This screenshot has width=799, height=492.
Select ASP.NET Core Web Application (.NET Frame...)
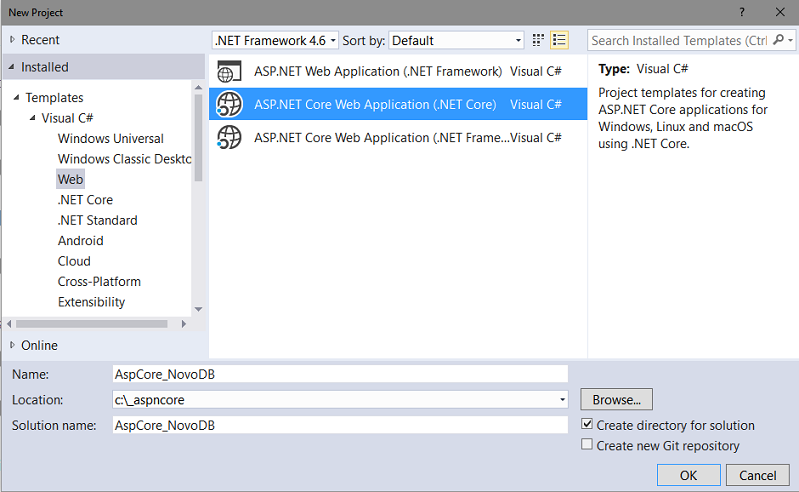pos(398,138)
